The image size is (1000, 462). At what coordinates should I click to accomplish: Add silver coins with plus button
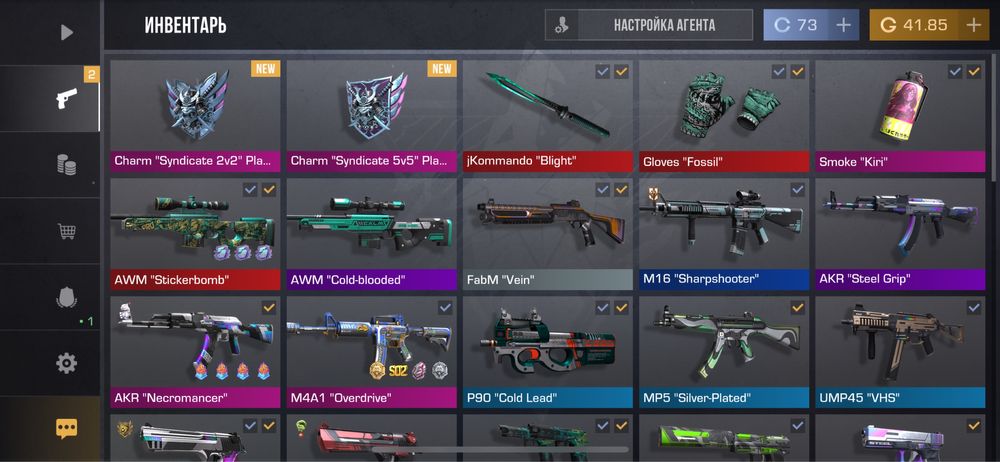pos(844,25)
